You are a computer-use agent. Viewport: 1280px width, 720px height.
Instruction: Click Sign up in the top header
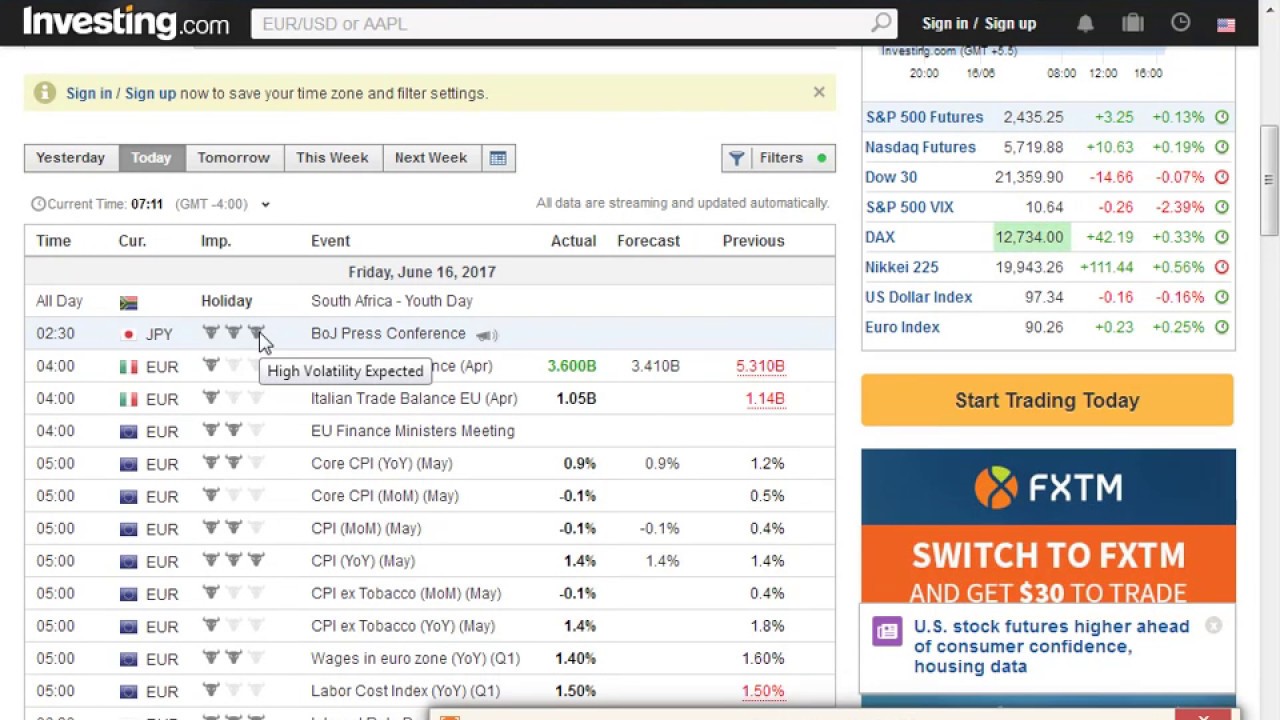[x=1010, y=23]
